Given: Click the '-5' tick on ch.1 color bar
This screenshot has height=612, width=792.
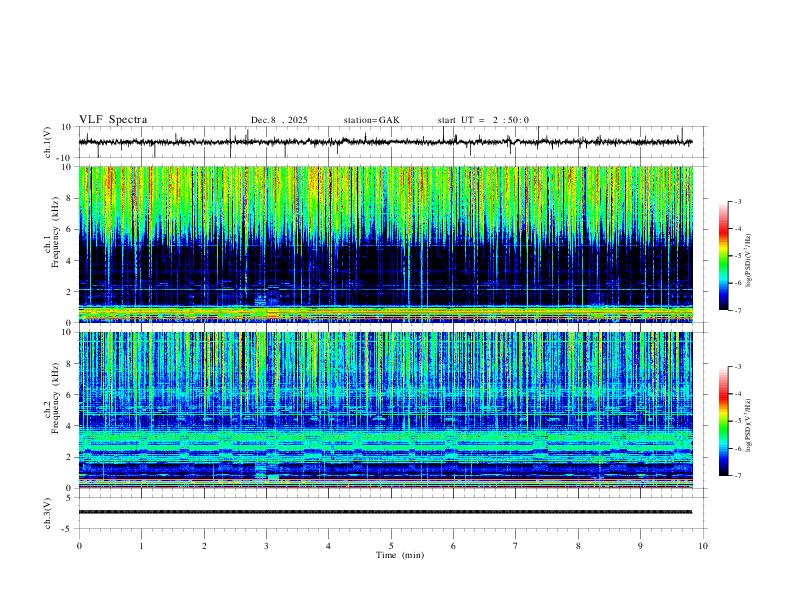Looking at the screenshot, I should [x=738, y=256].
